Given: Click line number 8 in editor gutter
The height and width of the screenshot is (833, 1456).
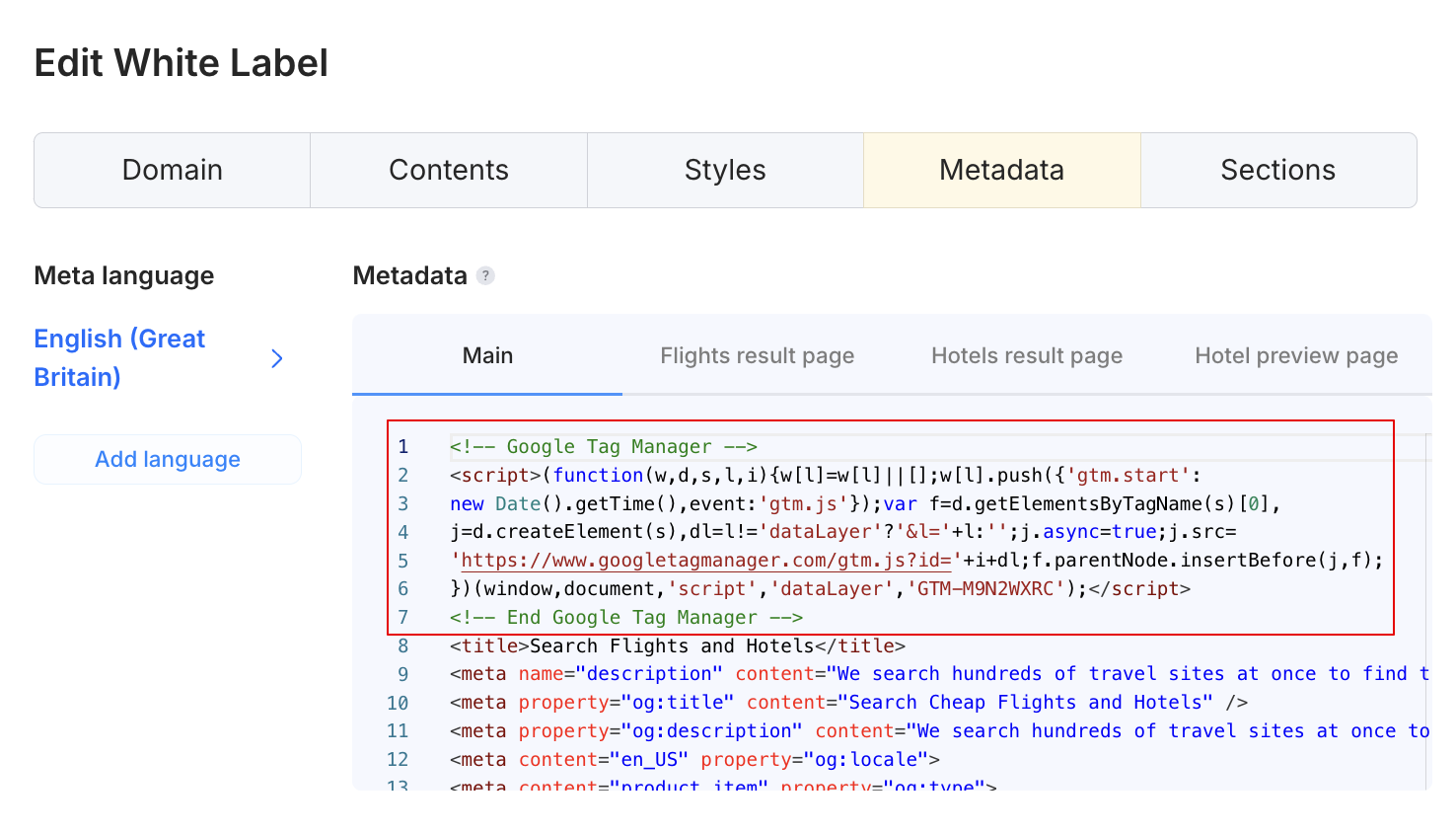Looking at the screenshot, I should 403,645.
